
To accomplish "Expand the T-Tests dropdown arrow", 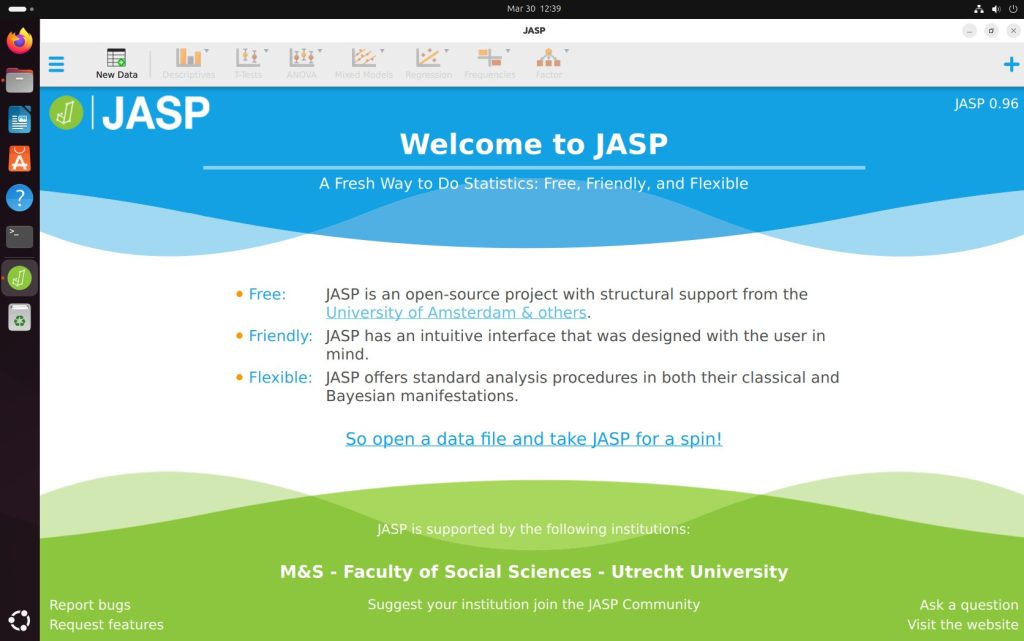I will click(x=266, y=50).
